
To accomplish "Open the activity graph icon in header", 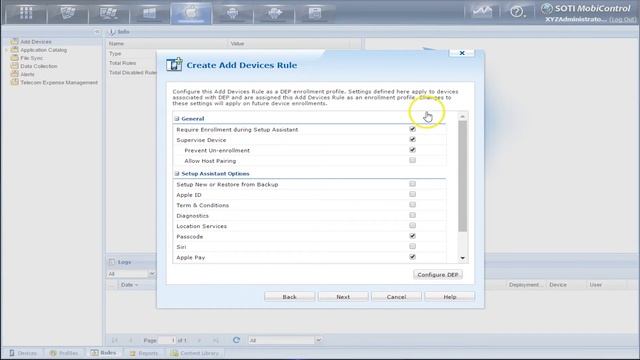I will (x=482, y=12).
